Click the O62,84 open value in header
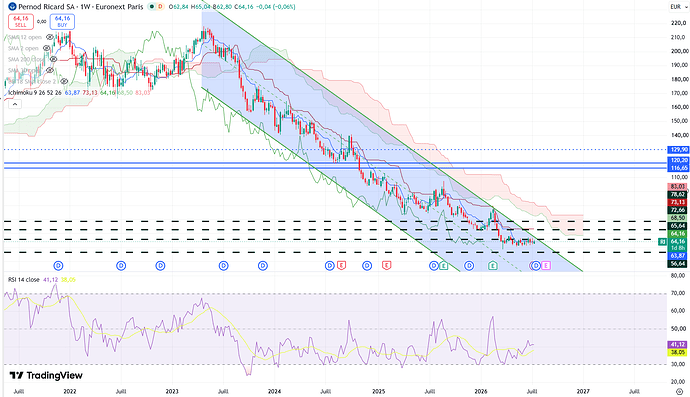Screen dimensions: 690x397 point(178,7)
